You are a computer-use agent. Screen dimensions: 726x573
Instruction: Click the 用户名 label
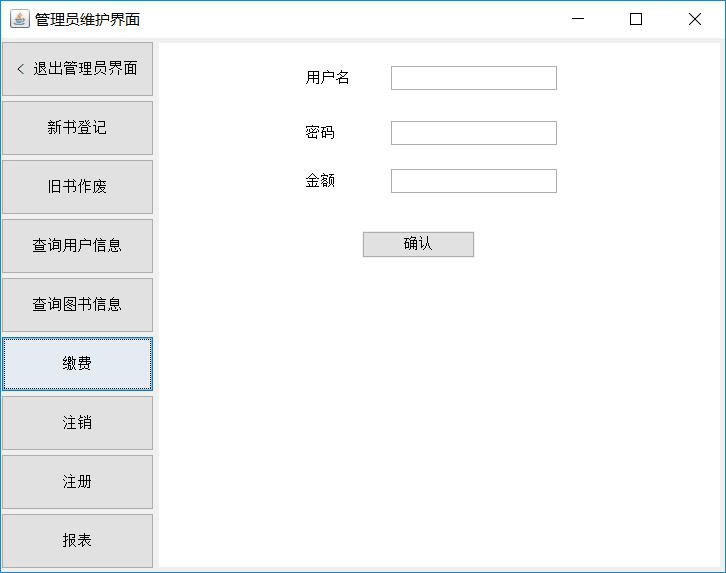coord(327,77)
